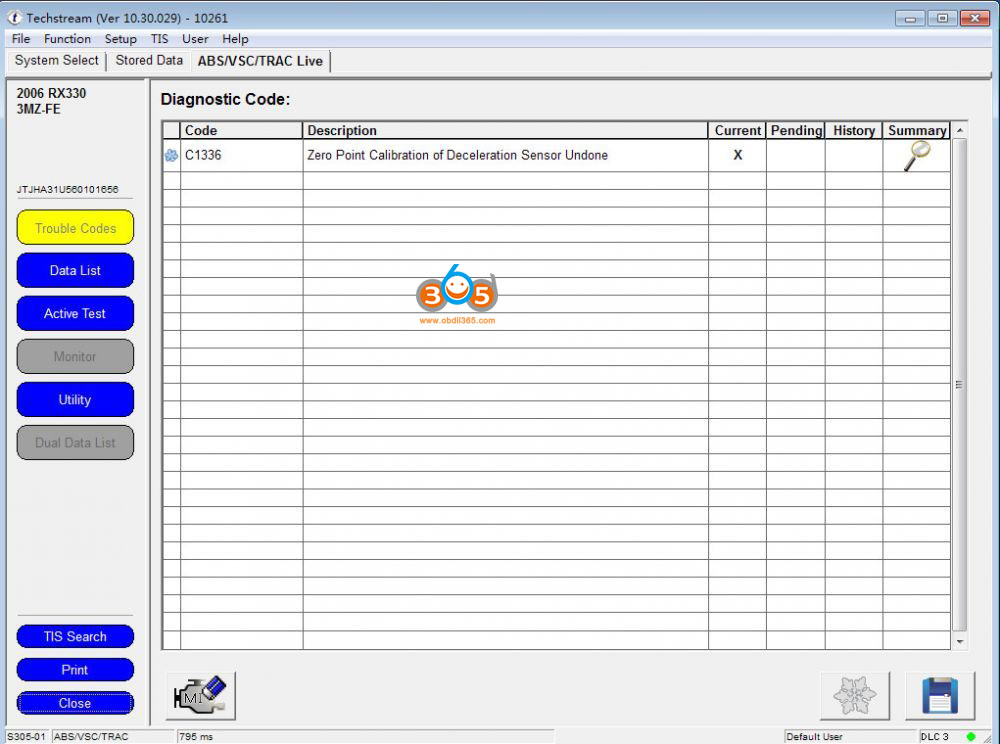
Task: Click the Diagnostic Code heading
Action: (225, 99)
